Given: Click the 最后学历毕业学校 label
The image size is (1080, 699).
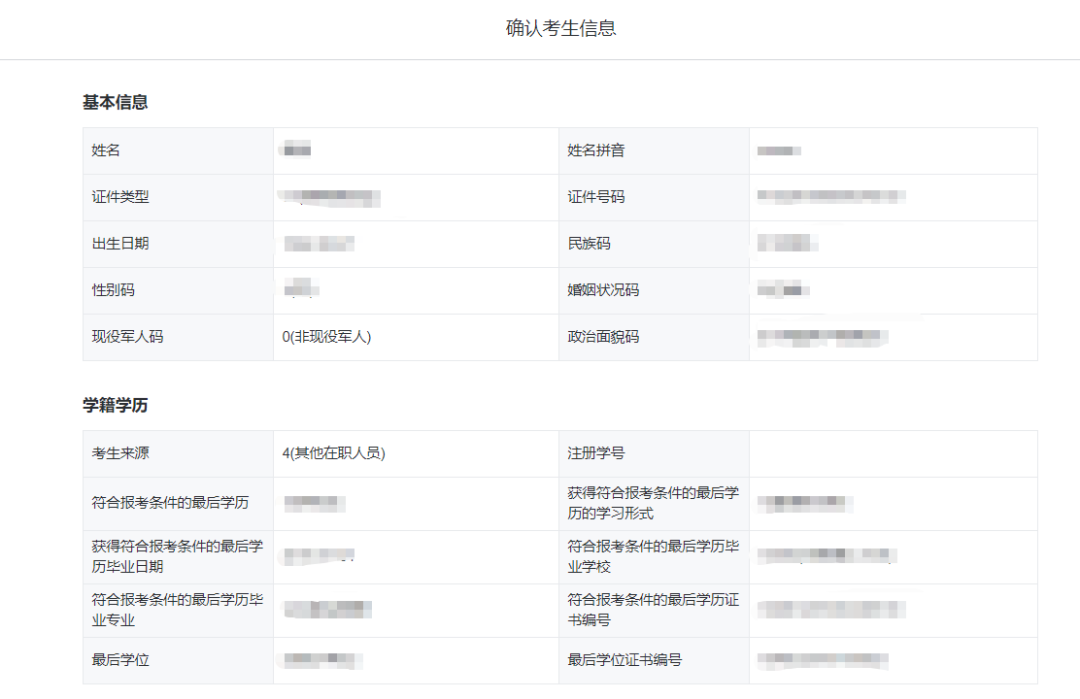Looking at the screenshot, I should pyautogui.click(x=653, y=556).
